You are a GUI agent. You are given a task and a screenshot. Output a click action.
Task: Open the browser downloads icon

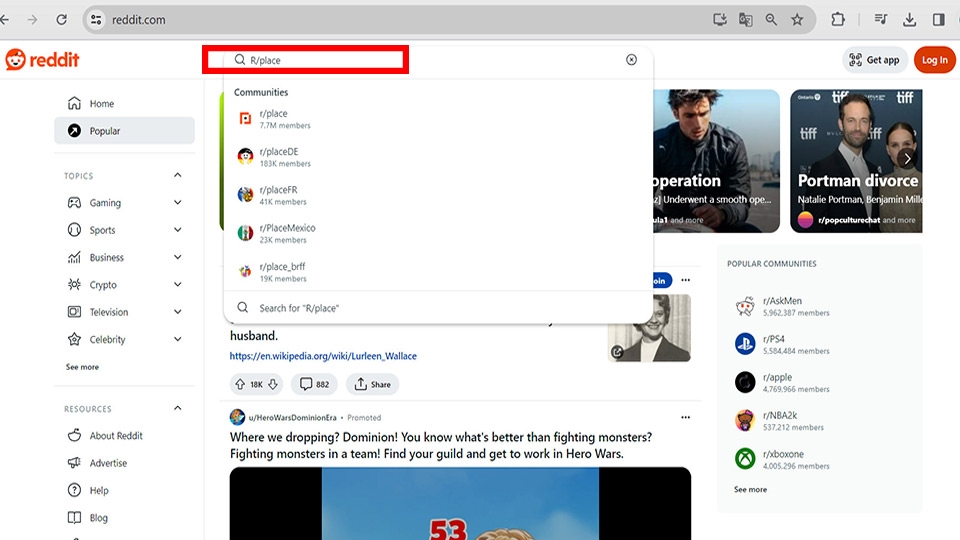pyautogui.click(x=909, y=20)
